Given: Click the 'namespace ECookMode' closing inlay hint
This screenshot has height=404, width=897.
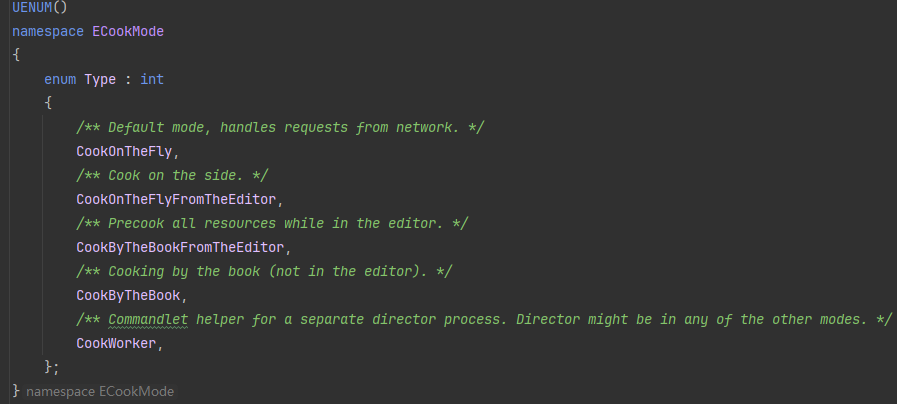Looking at the screenshot, I should 99,392.
